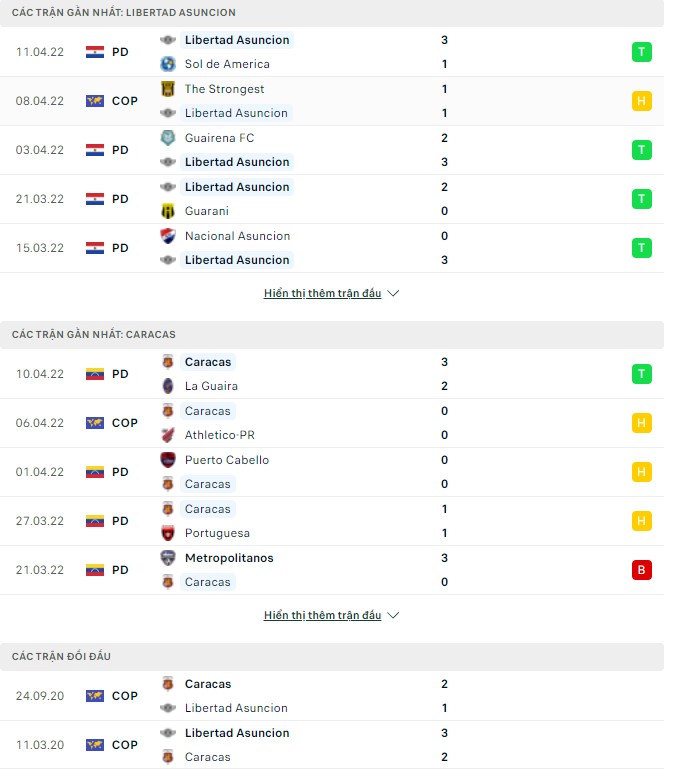Expand more Libertad Asuncion matches
The height and width of the screenshot is (769, 675).
tap(331, 294)
